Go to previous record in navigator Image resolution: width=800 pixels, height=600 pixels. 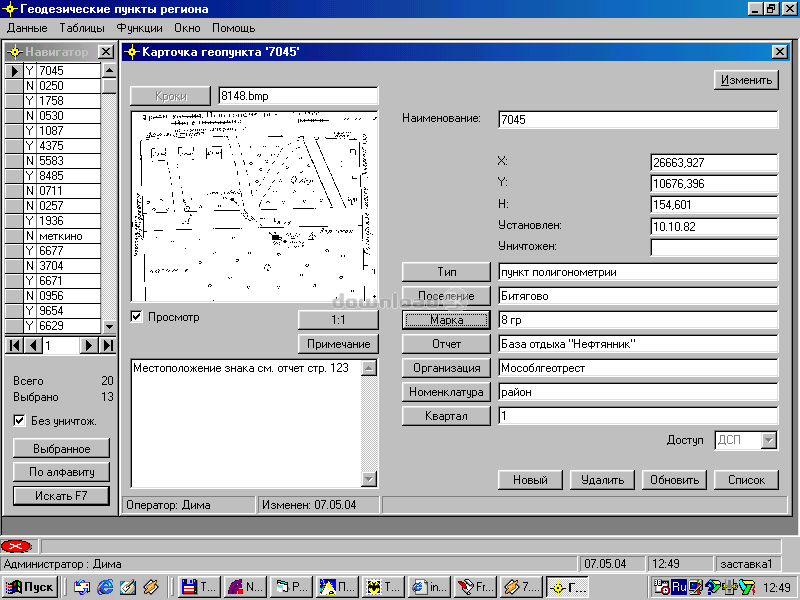pos(32,345)
